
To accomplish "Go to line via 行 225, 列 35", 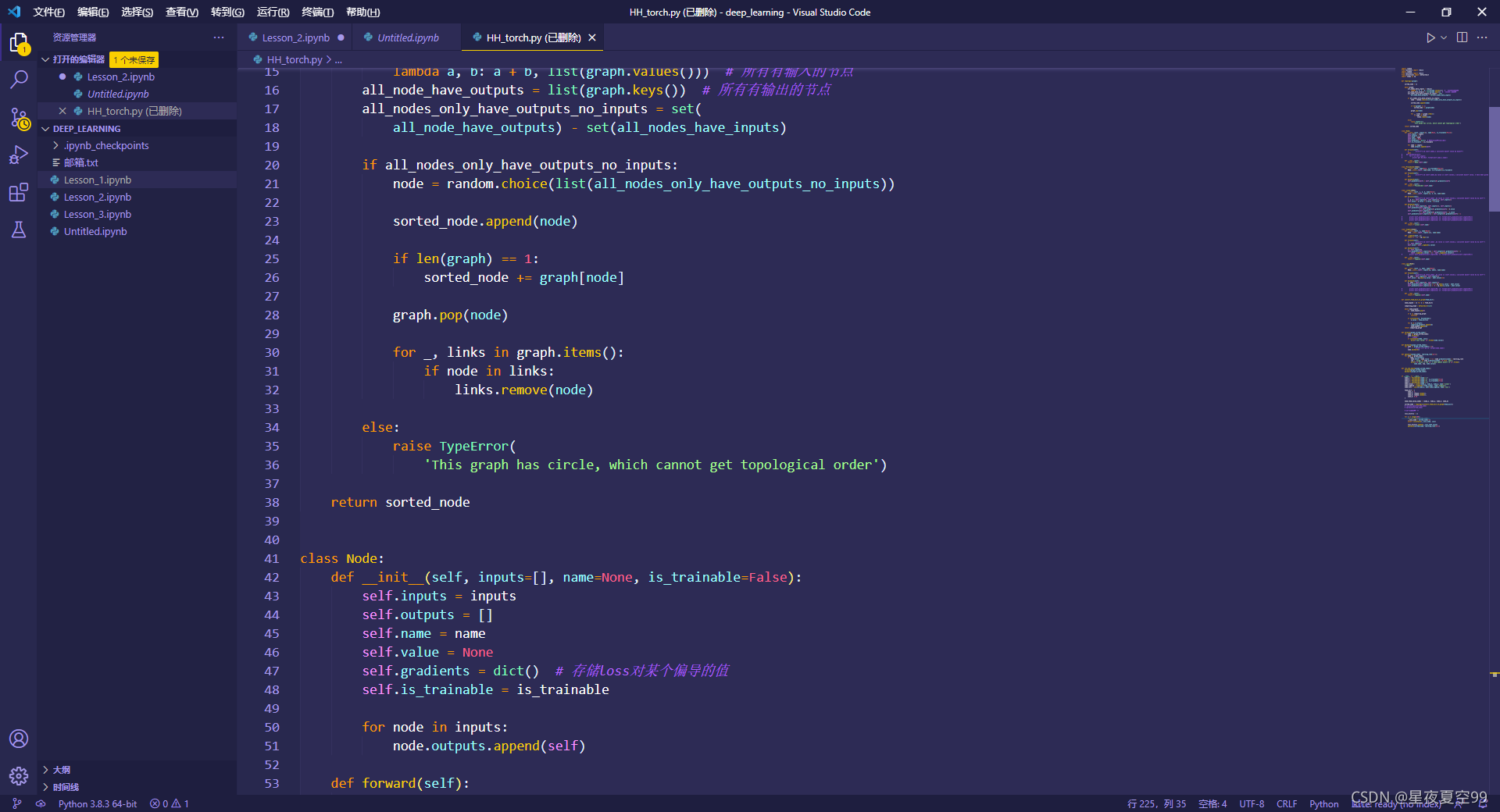I will [x=1156, y=803].
